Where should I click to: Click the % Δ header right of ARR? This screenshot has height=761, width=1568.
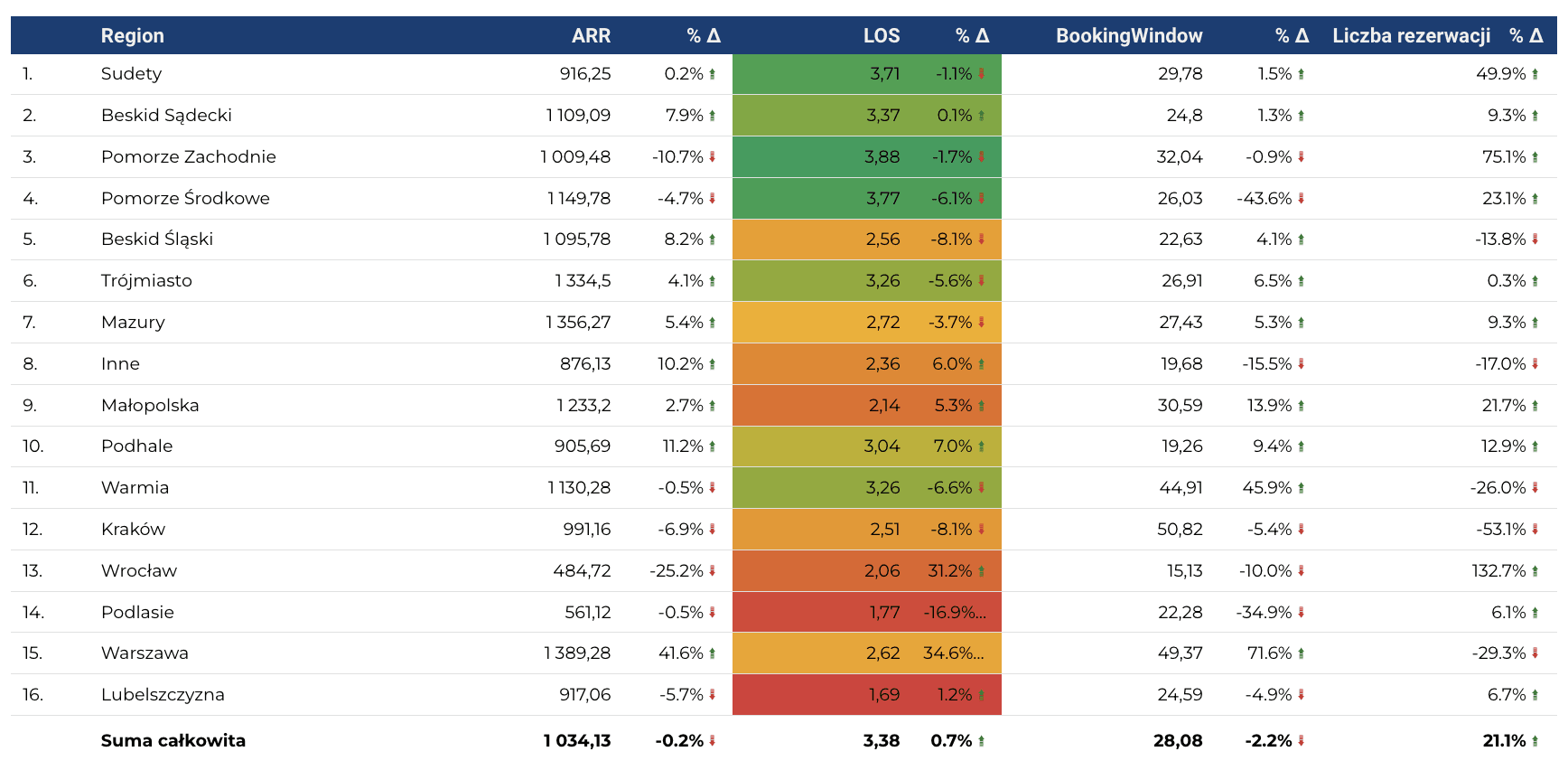tap(704, 36)
